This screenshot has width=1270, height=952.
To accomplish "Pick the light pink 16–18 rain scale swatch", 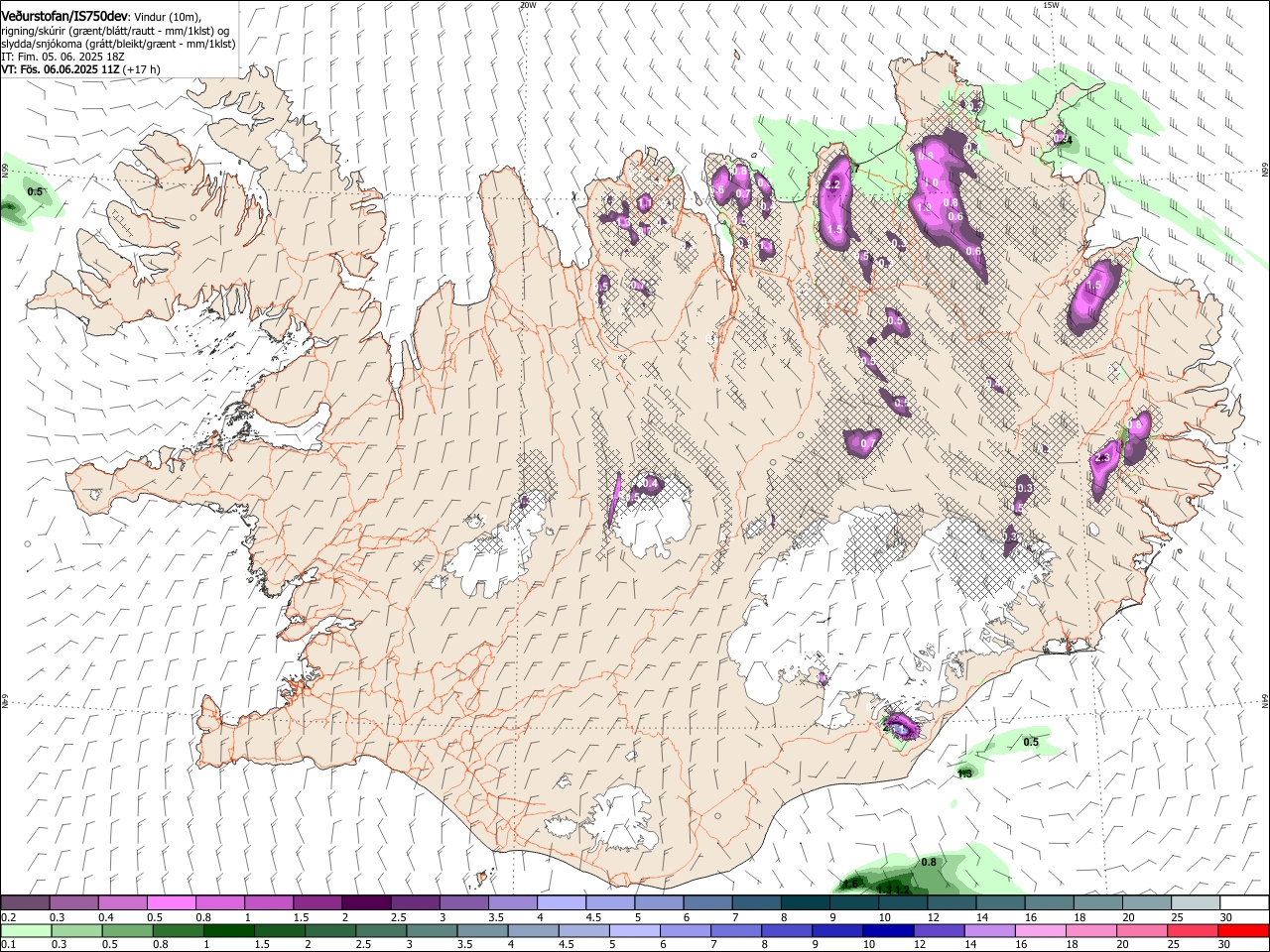I will tap(1041, 931).
